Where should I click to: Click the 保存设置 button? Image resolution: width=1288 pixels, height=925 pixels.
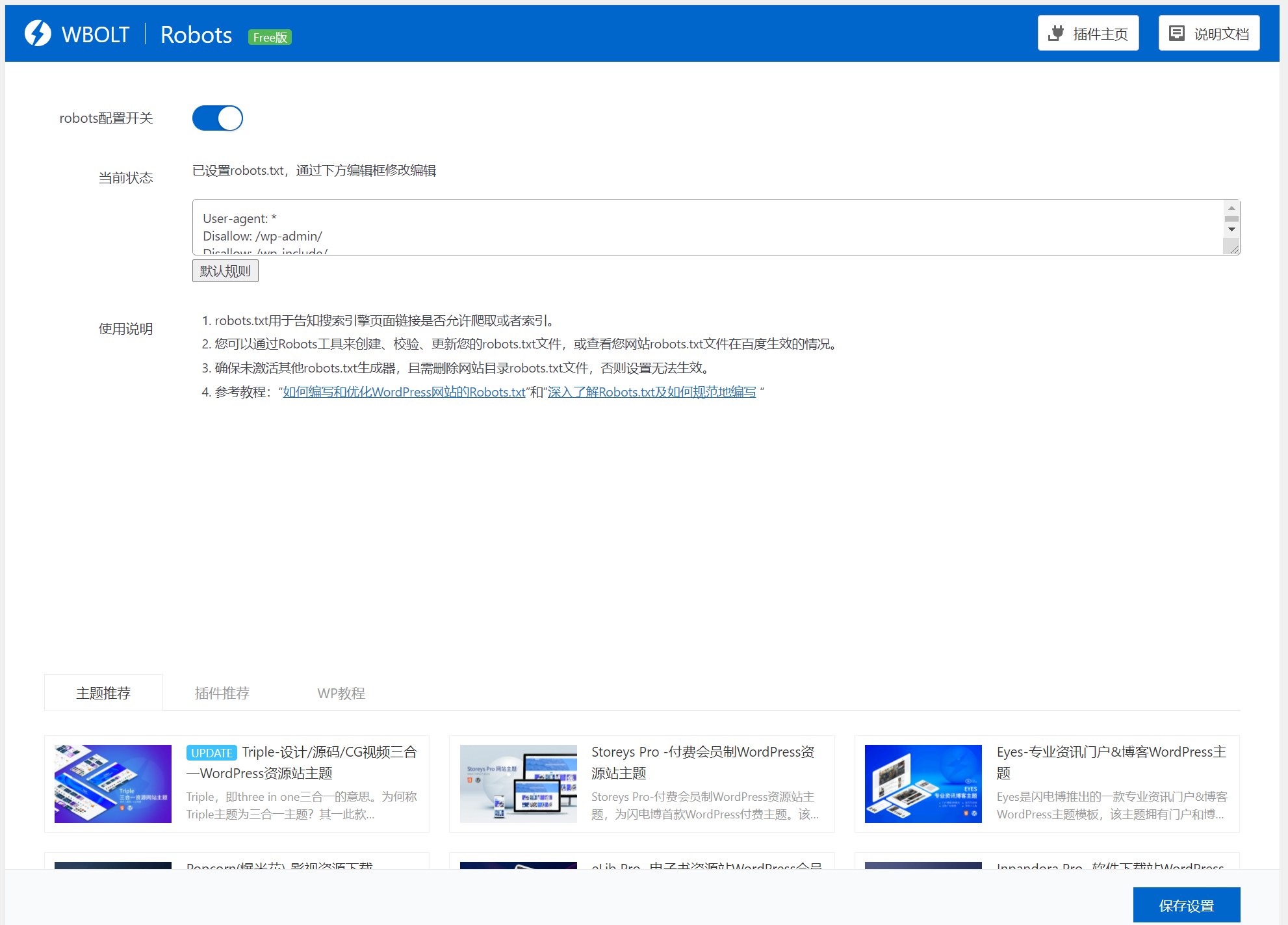[x=1186, y=905]
